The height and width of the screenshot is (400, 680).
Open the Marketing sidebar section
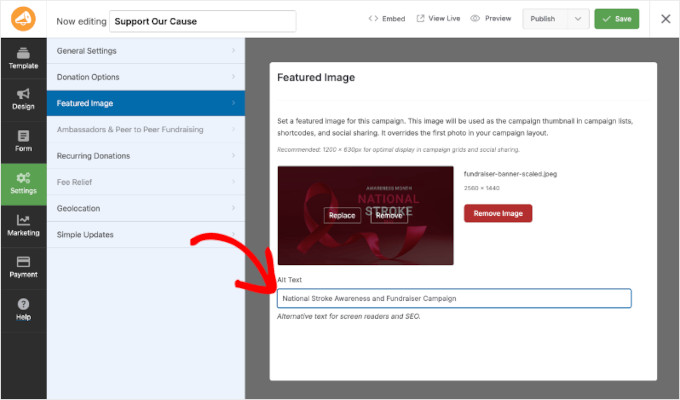pos(23,225)
